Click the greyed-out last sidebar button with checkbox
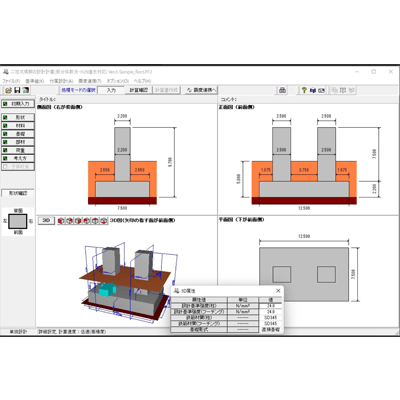The height and width of the screenshot is (400, 400). pyautogui.click(x=18, y=167)
